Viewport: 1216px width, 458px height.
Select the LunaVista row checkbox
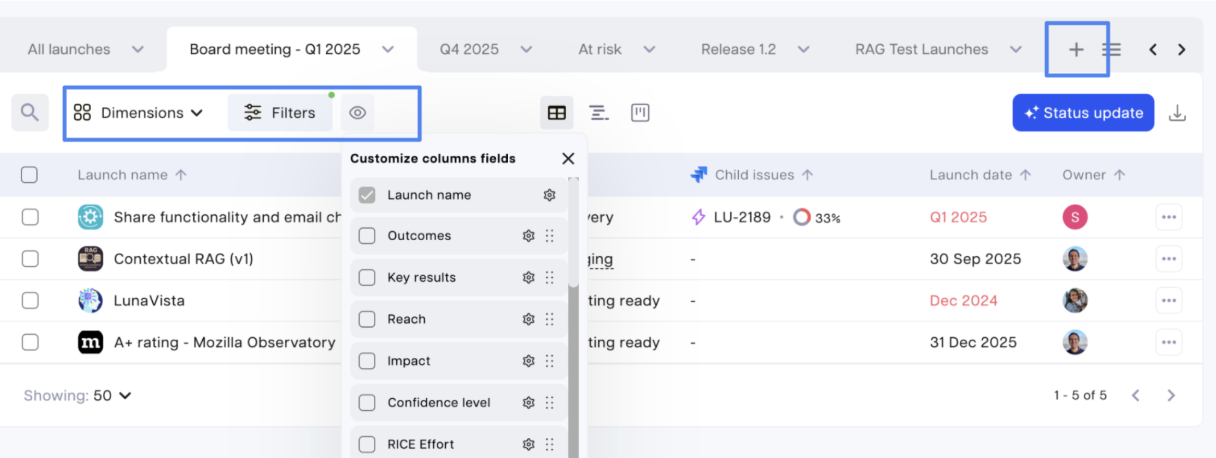[x=30, y=300]
